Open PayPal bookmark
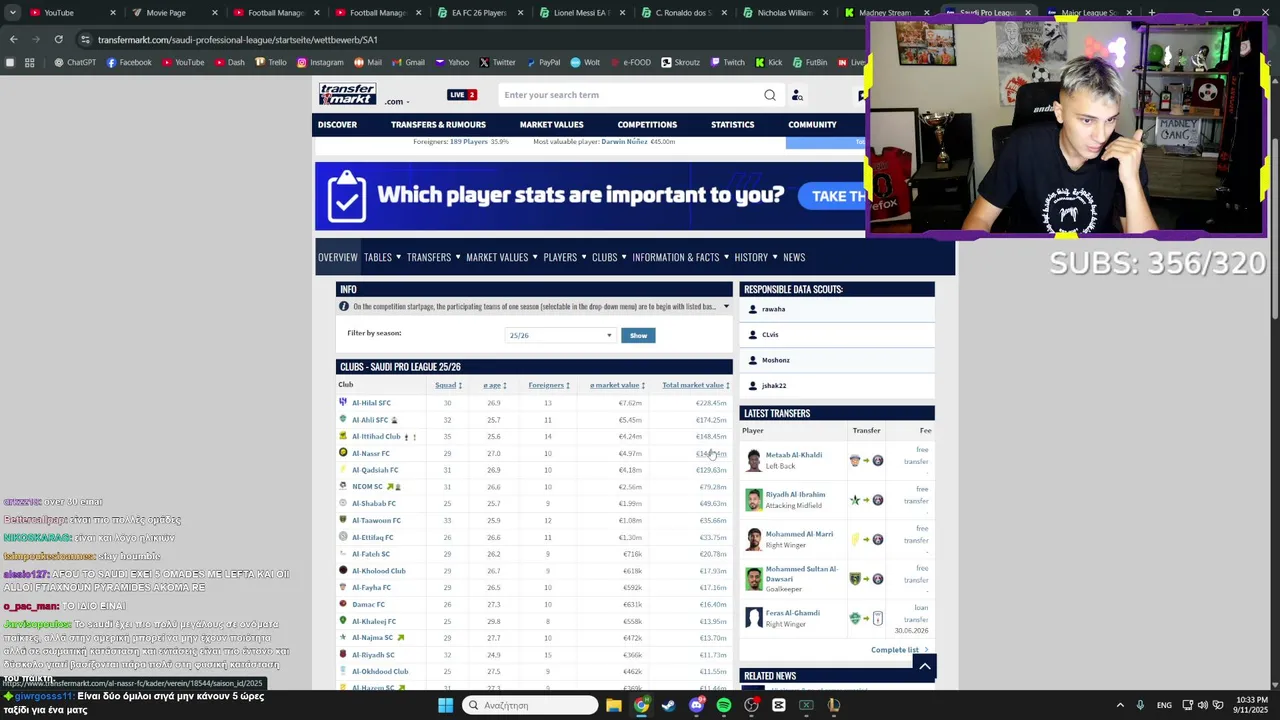1280x720 pixels. click(542, 62)
